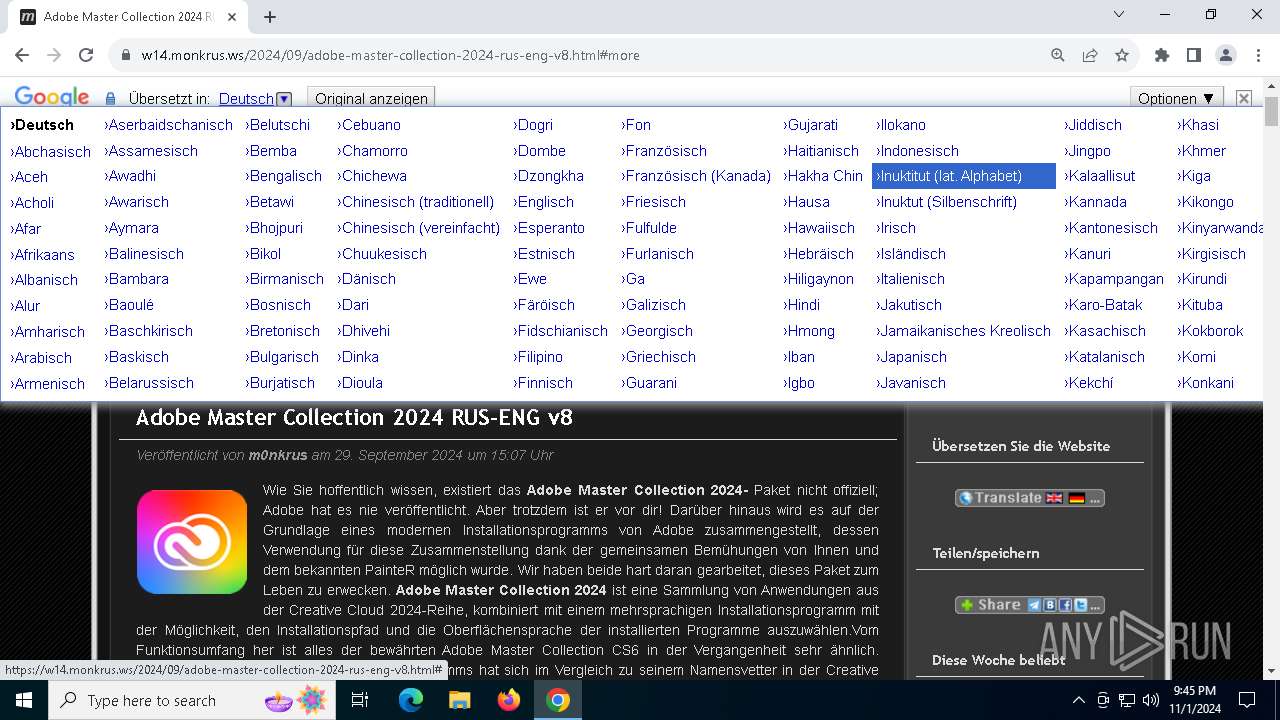Launch Microsoft Edge from taskbar

411,700
